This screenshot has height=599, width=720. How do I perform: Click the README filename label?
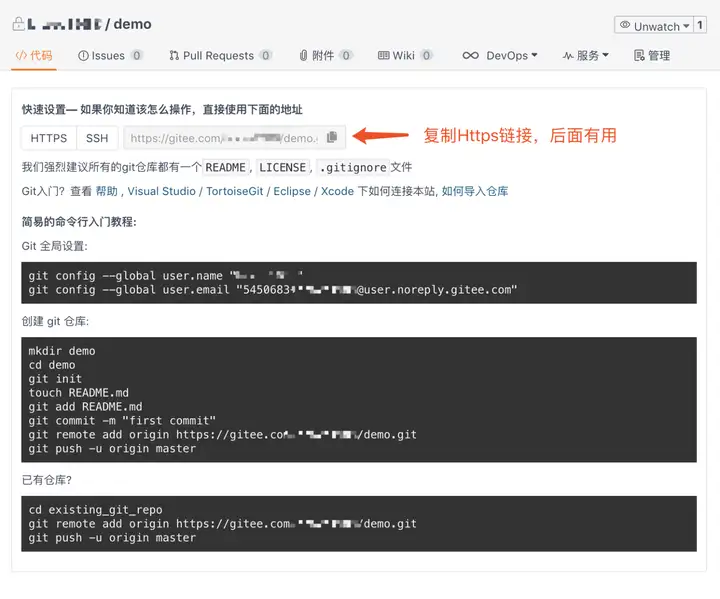(225, 167)
